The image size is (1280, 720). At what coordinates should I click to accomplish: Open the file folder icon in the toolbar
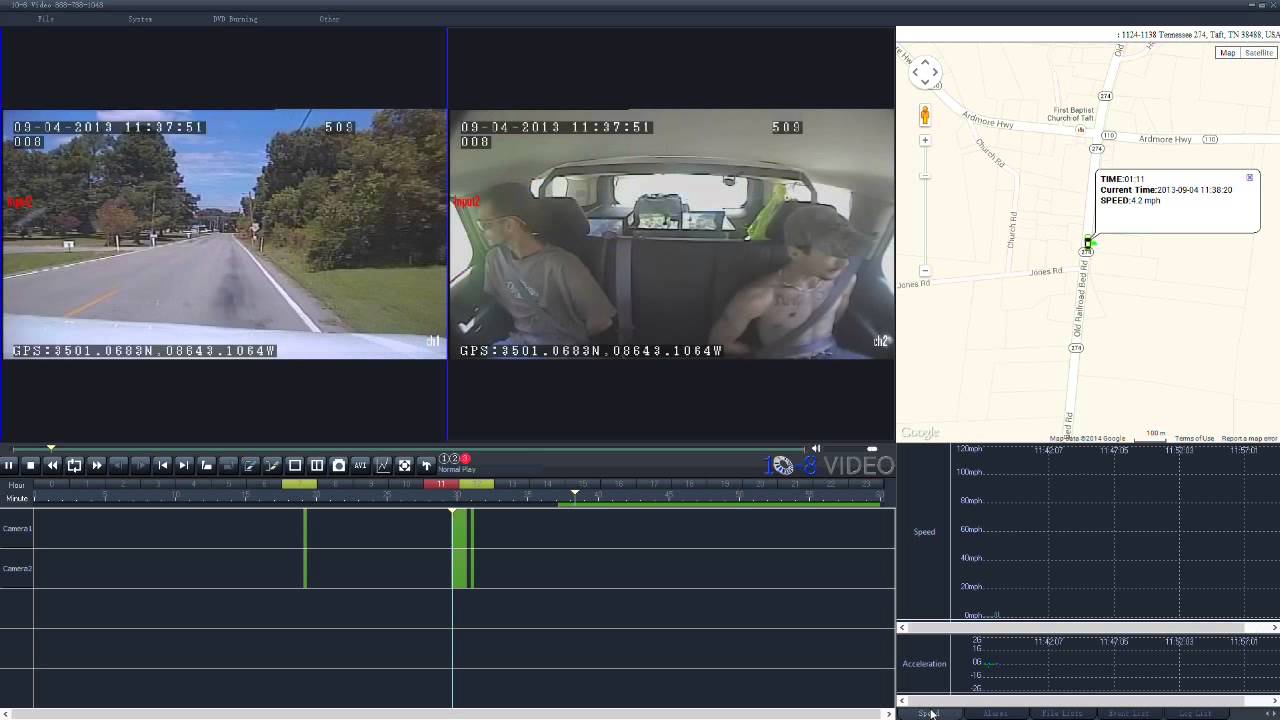(207, 465)
